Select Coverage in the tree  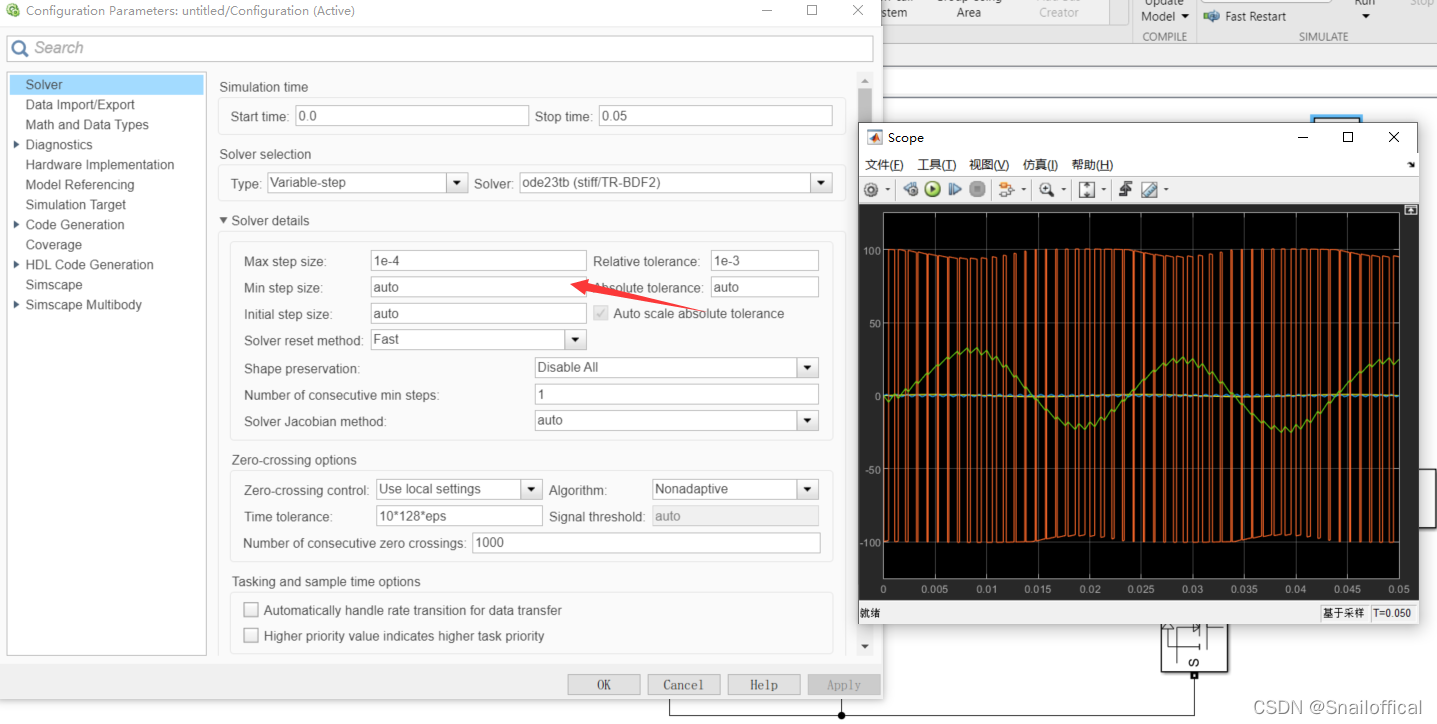[54, 245]
